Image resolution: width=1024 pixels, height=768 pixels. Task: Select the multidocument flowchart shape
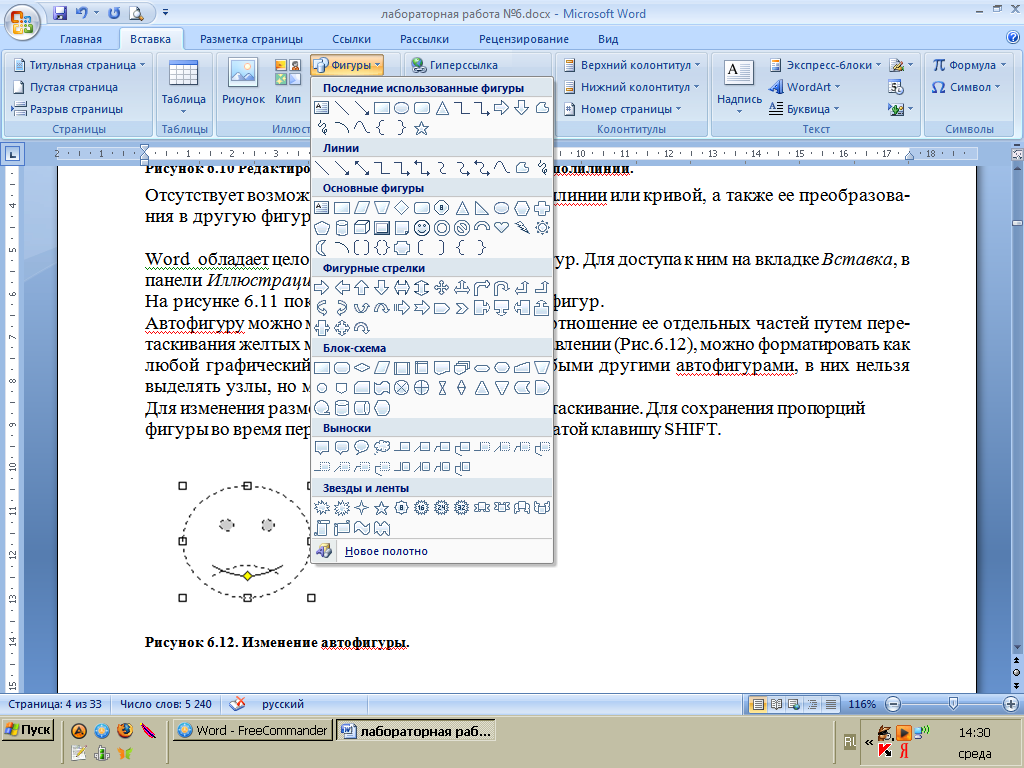point(462,368)
